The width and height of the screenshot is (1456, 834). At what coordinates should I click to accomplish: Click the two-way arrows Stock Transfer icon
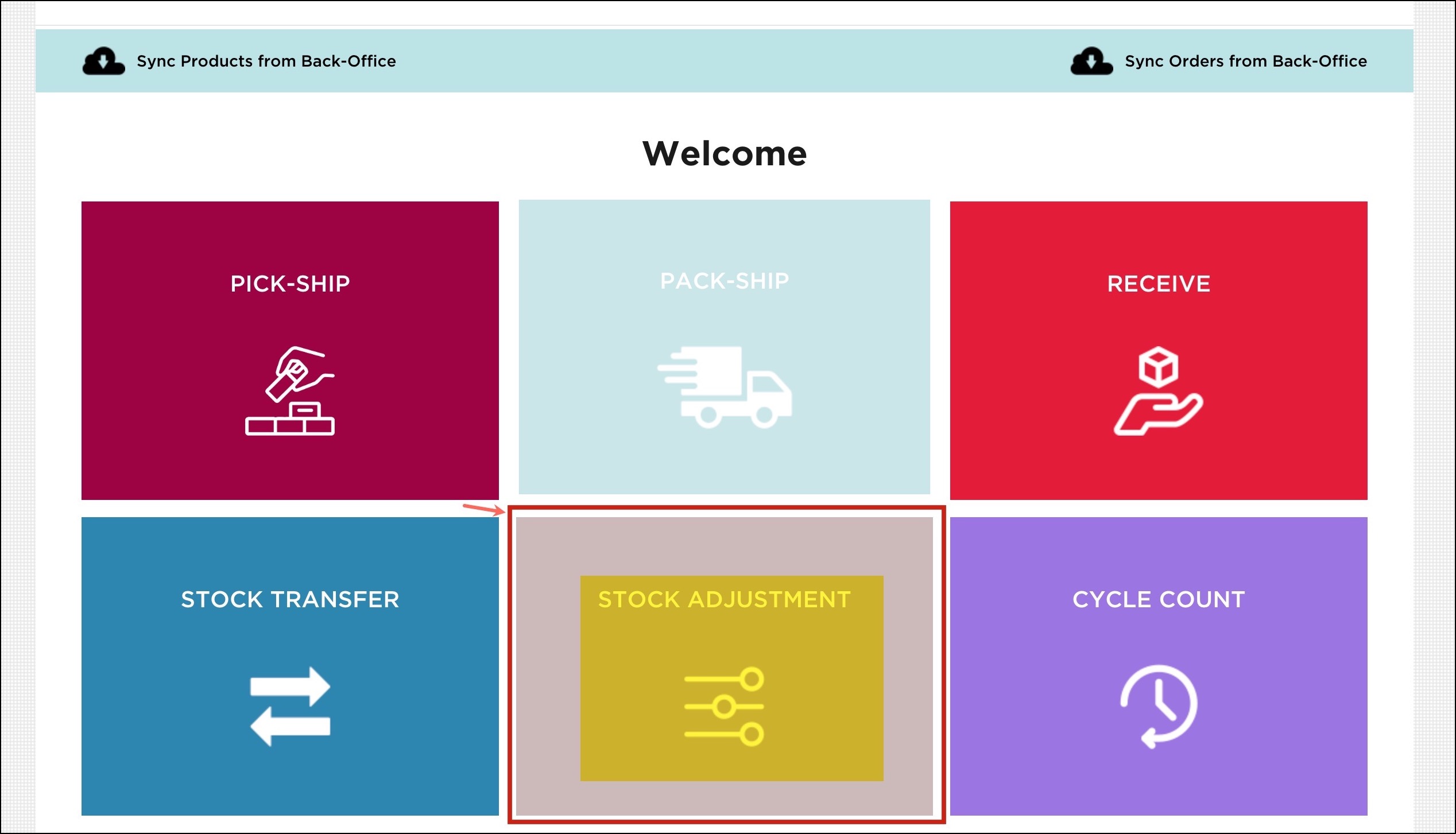[290, 706]
